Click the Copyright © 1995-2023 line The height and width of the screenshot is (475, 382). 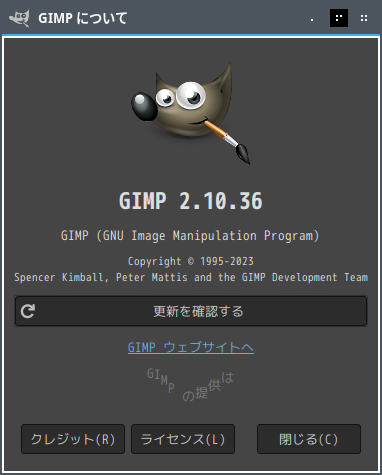click(x=191, y=261)
